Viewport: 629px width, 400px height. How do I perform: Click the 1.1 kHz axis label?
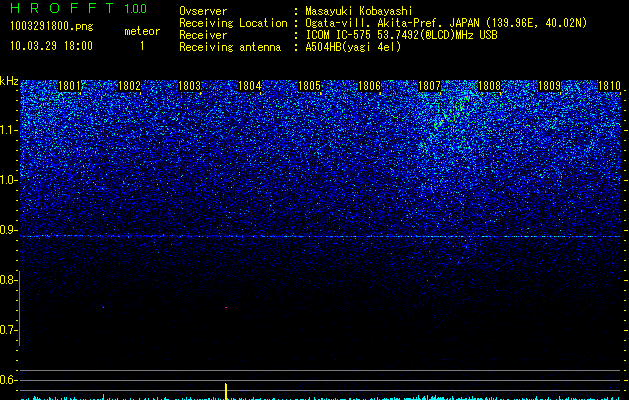tap(8, 130)
